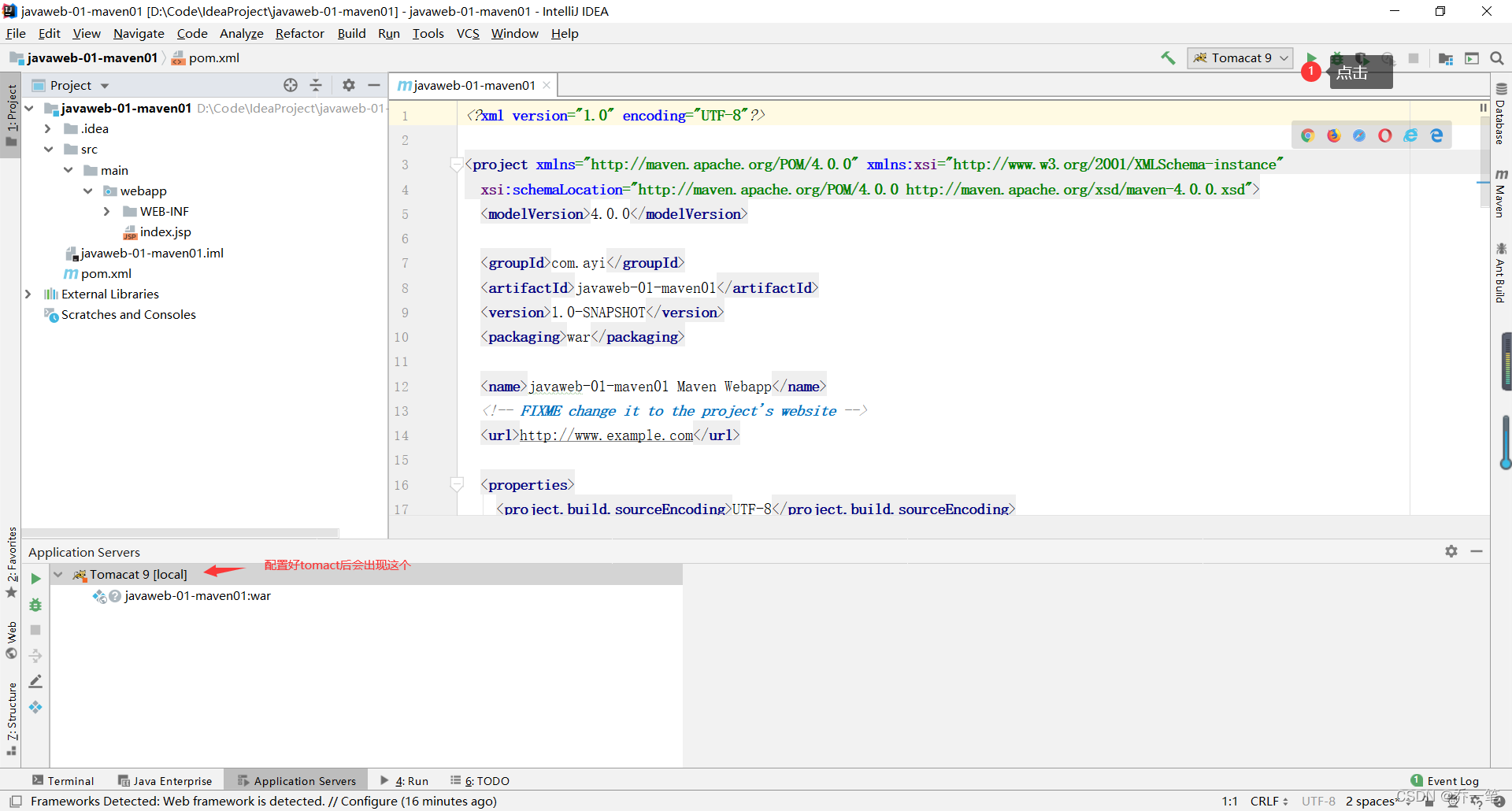The width and height of the screenshot is (1512, 811).
Task: Click the Project panel horizontal scrollbar
Action: (181, 533)
